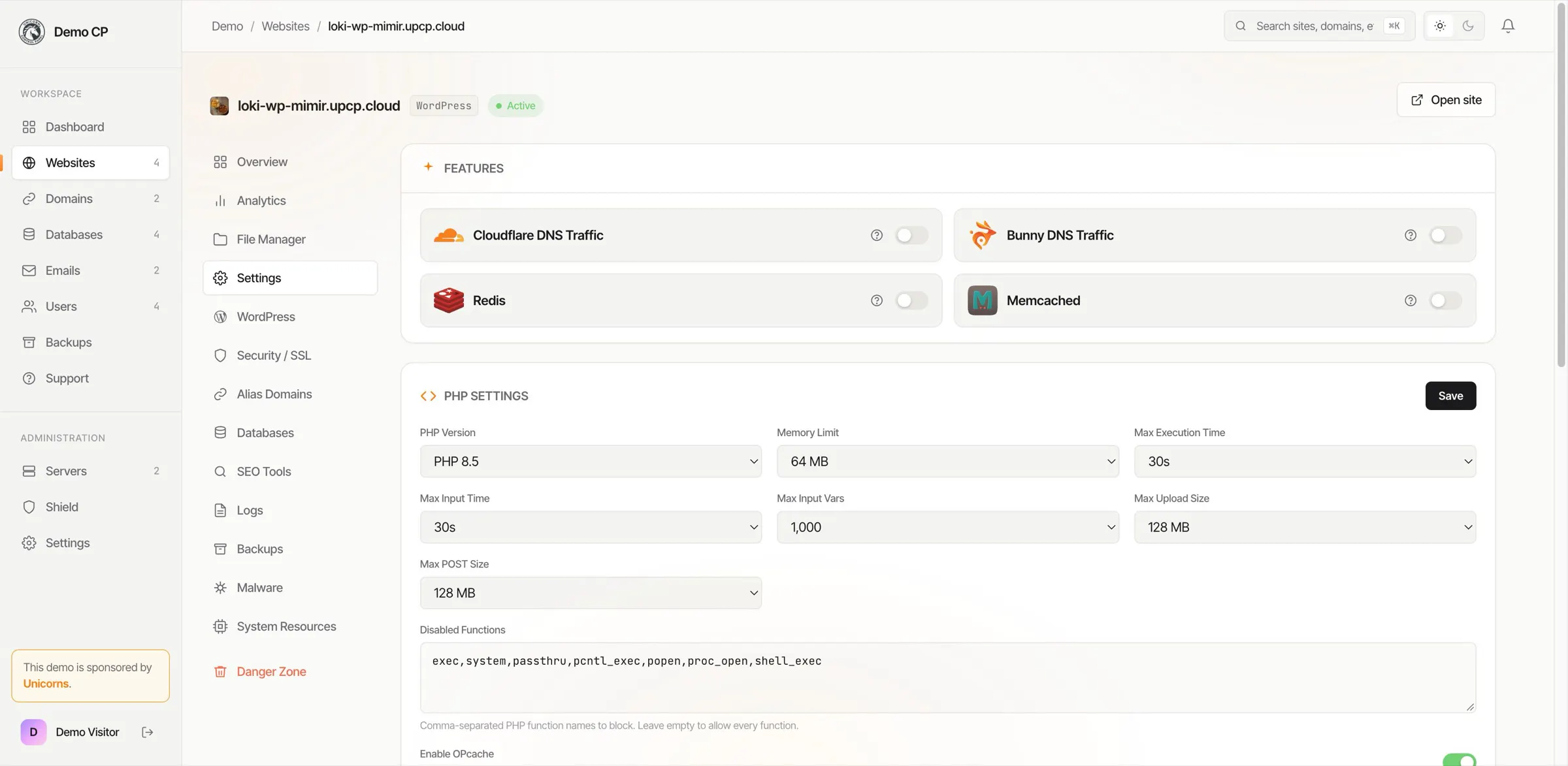Go to the Overview site tab
Viewport: 1568px width, 766px height.
[x=290, y=162]
